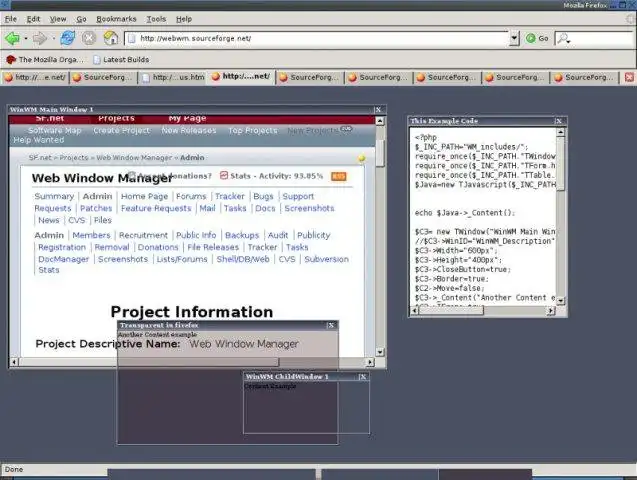The width and height of the screenshot is (637, 480).
Task: Click scroll-down arrow in Example Code window
Action: pos(560,301)
